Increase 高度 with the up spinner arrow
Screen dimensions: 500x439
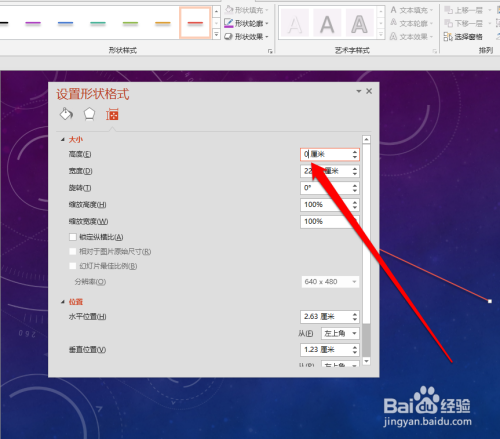[x=355, y=152]
